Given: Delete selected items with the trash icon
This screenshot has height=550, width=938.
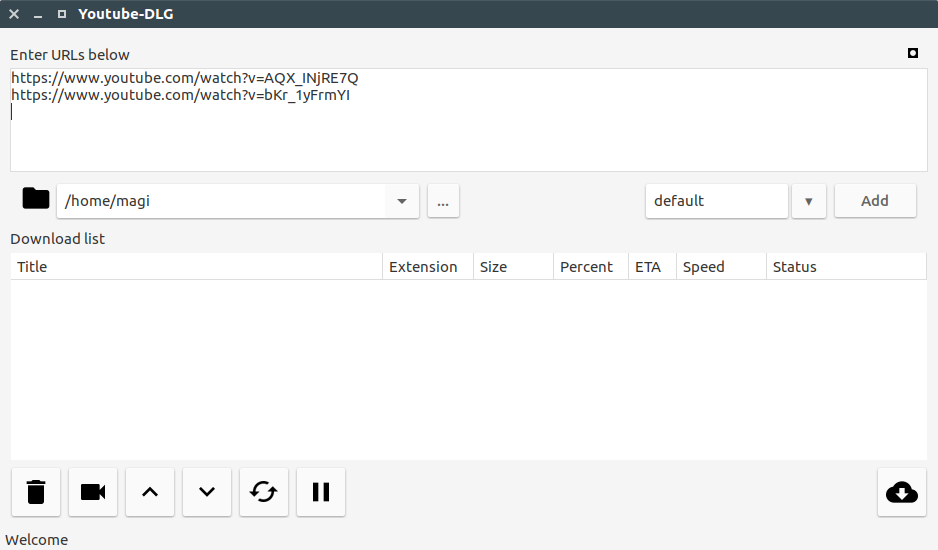Looking at the screenshot, I should pyautogui.click(x=36, y=492).
